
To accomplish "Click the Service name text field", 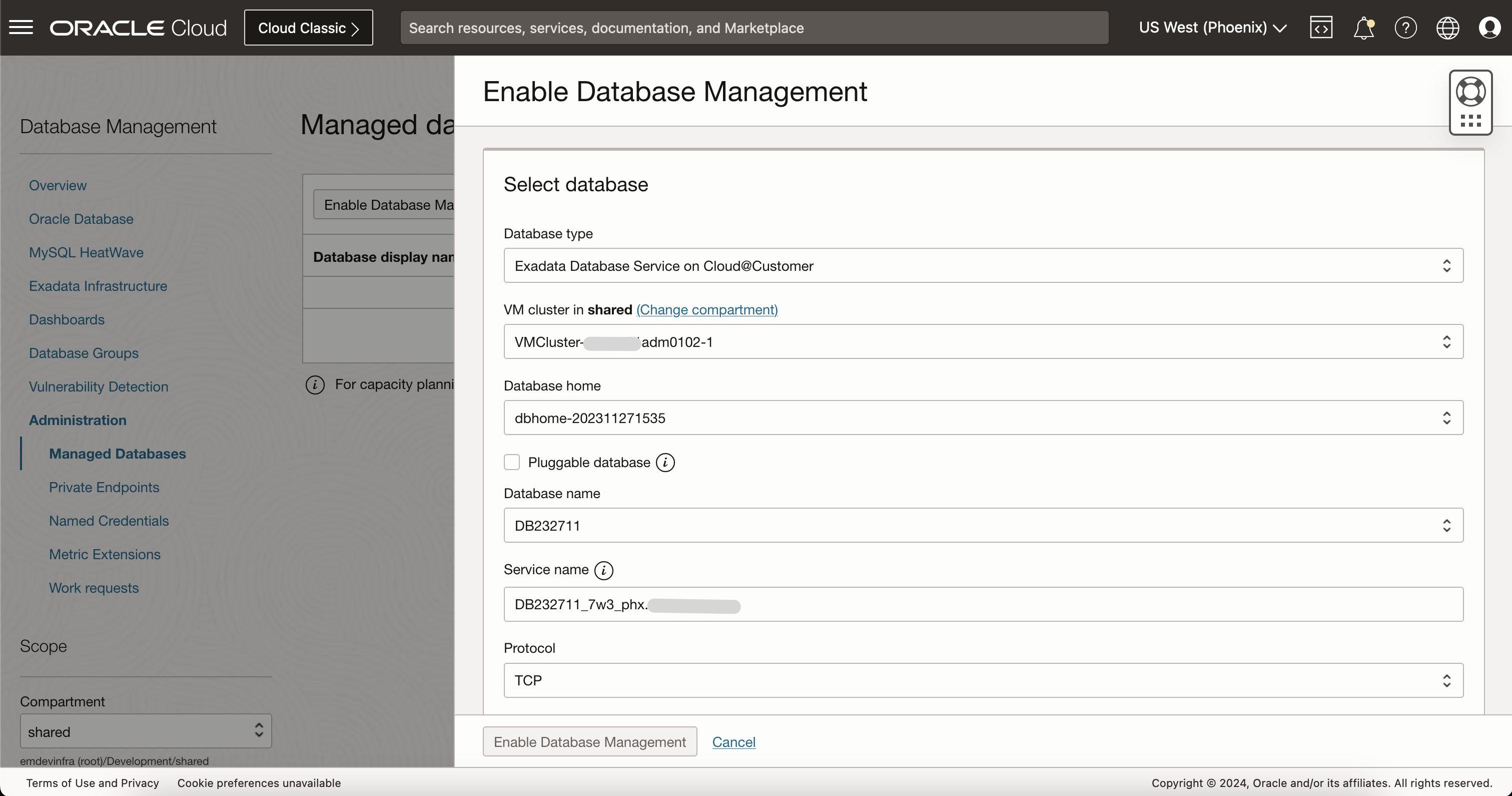I will pyautogui.click(x=983, y=604).
